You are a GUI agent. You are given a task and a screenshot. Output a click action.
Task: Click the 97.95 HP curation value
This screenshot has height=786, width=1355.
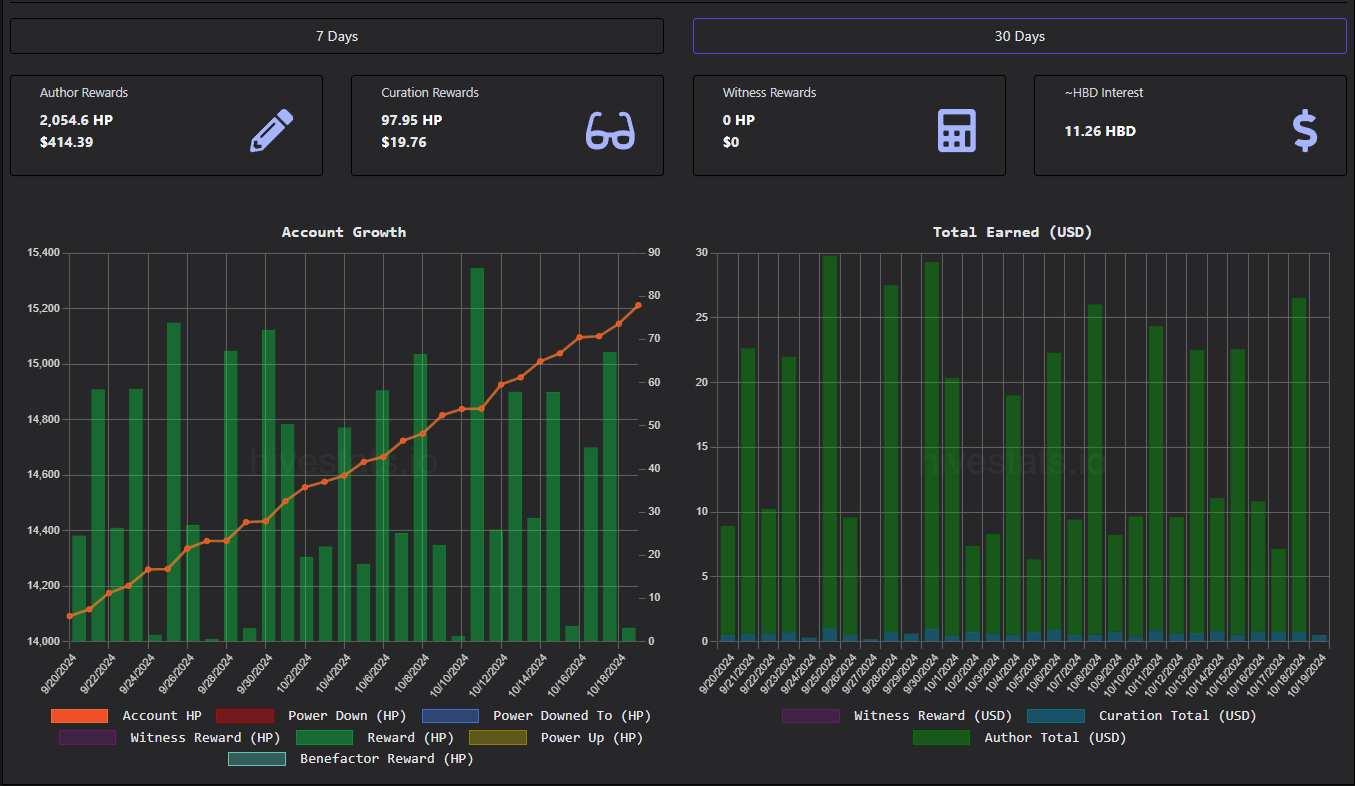(x=412, y=120)
